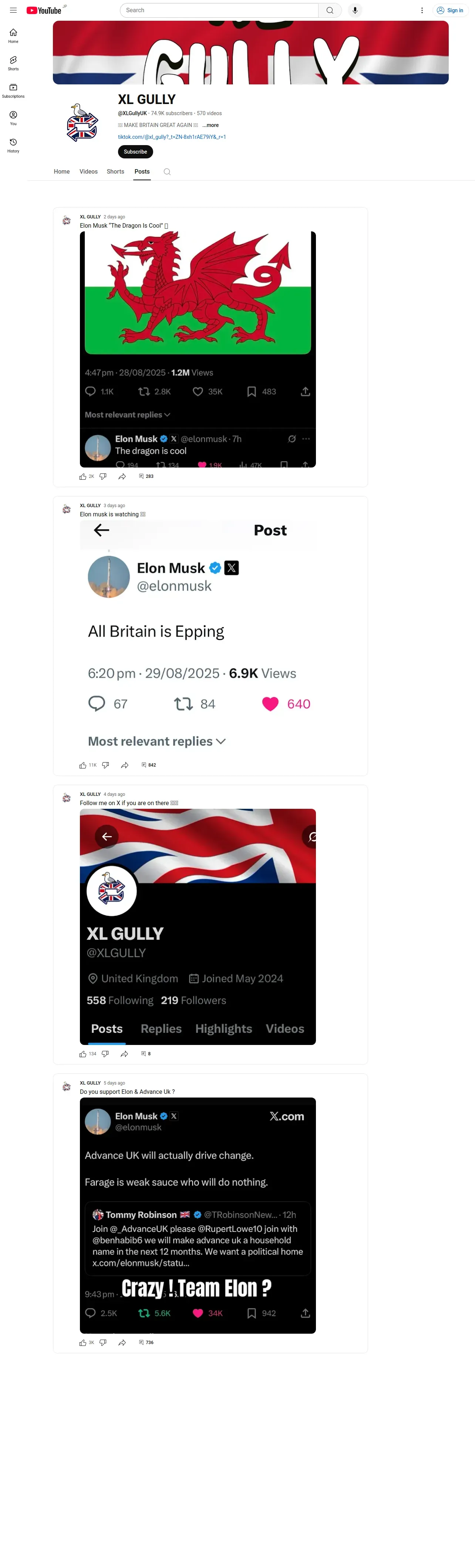Open Subscriptions in the sidebar

pos(13,90)
